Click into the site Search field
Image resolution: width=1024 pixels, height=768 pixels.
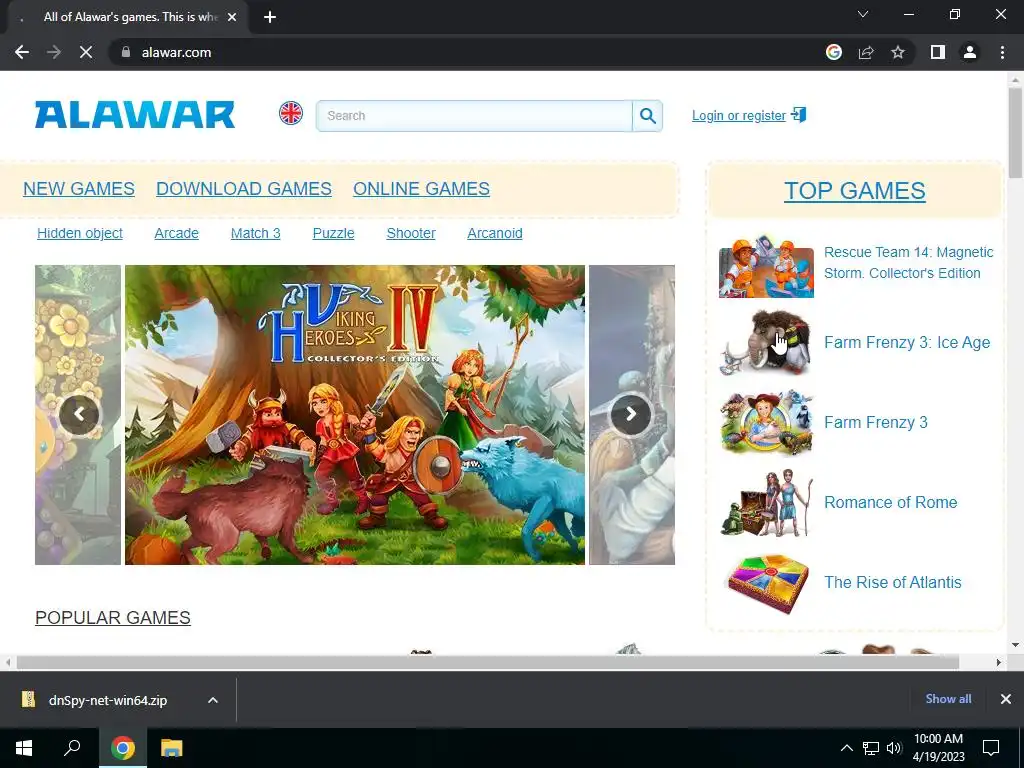[x=474, y=116]
